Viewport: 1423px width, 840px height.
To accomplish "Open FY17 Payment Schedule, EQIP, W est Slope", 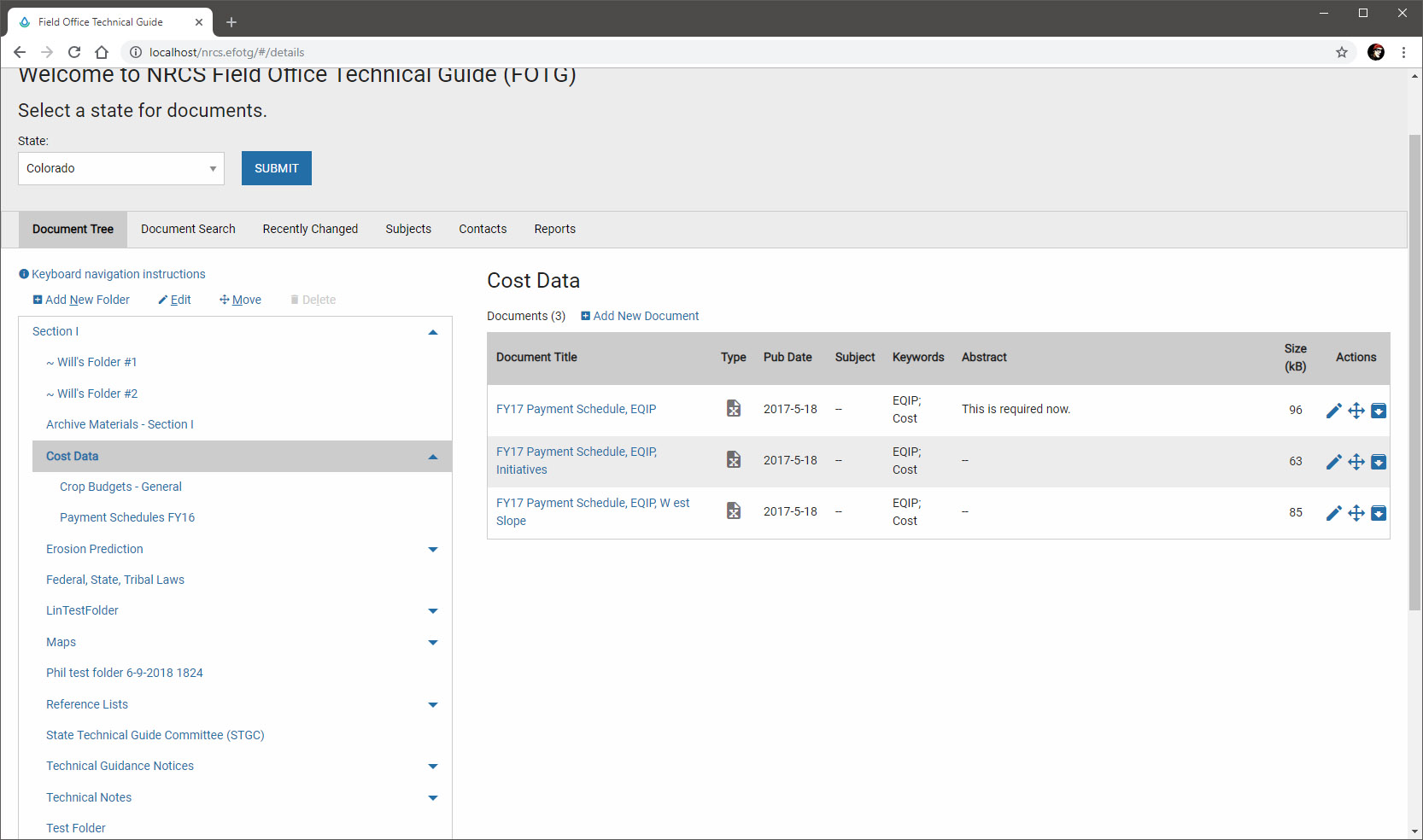I will point(593,511).
